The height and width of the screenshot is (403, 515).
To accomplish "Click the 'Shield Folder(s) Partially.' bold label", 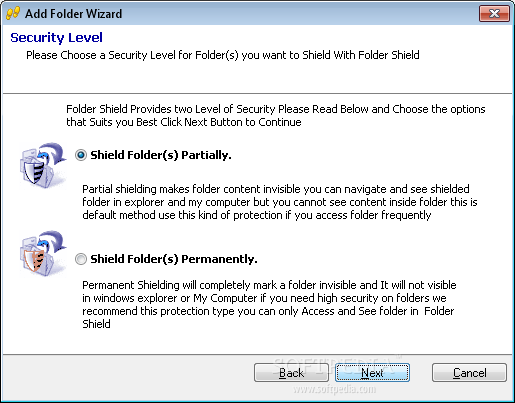I will pyautogui.click(x=161, y=155).
